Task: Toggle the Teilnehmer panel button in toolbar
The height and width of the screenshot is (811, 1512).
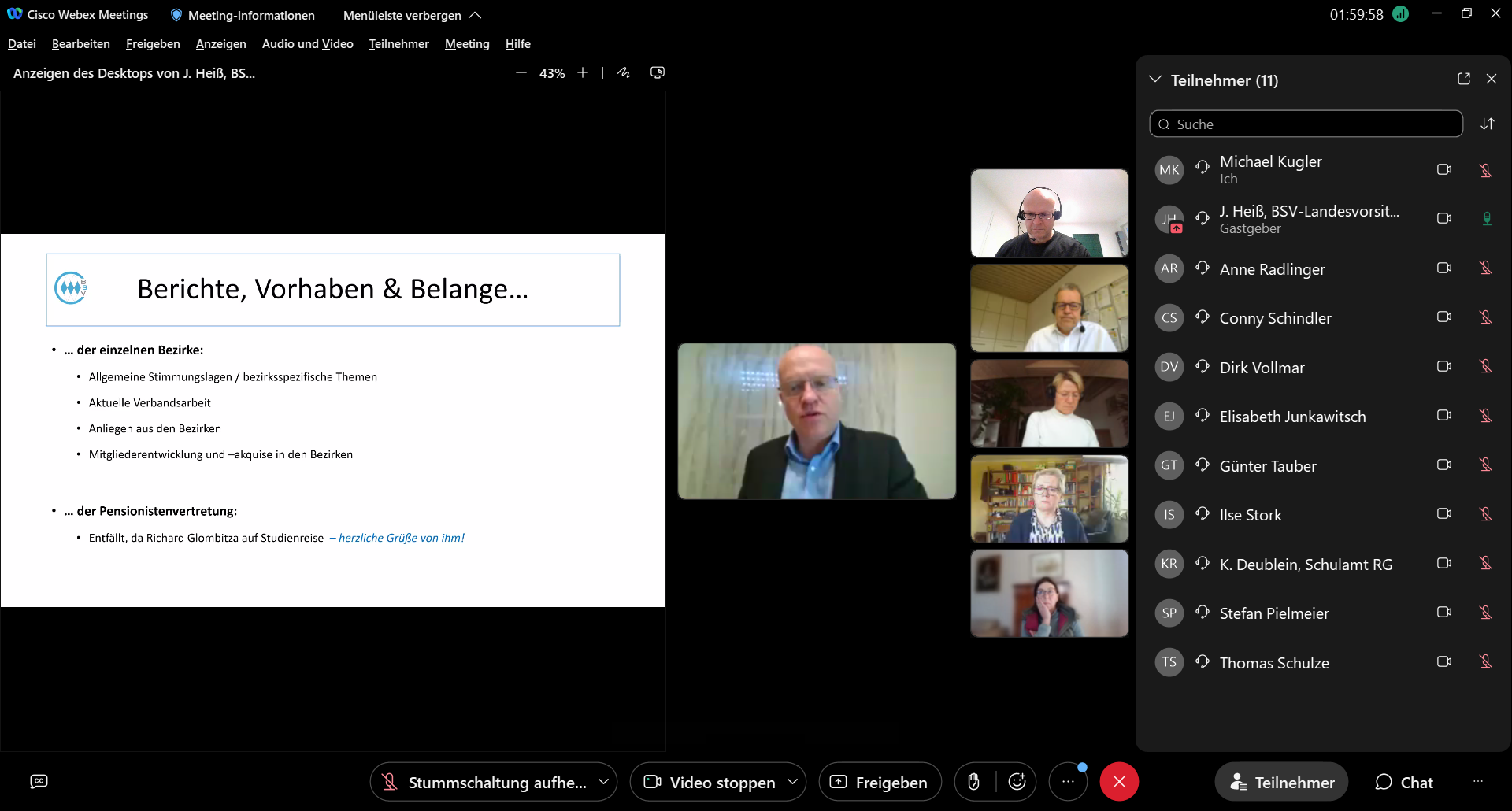Action: pos(1281,782)
